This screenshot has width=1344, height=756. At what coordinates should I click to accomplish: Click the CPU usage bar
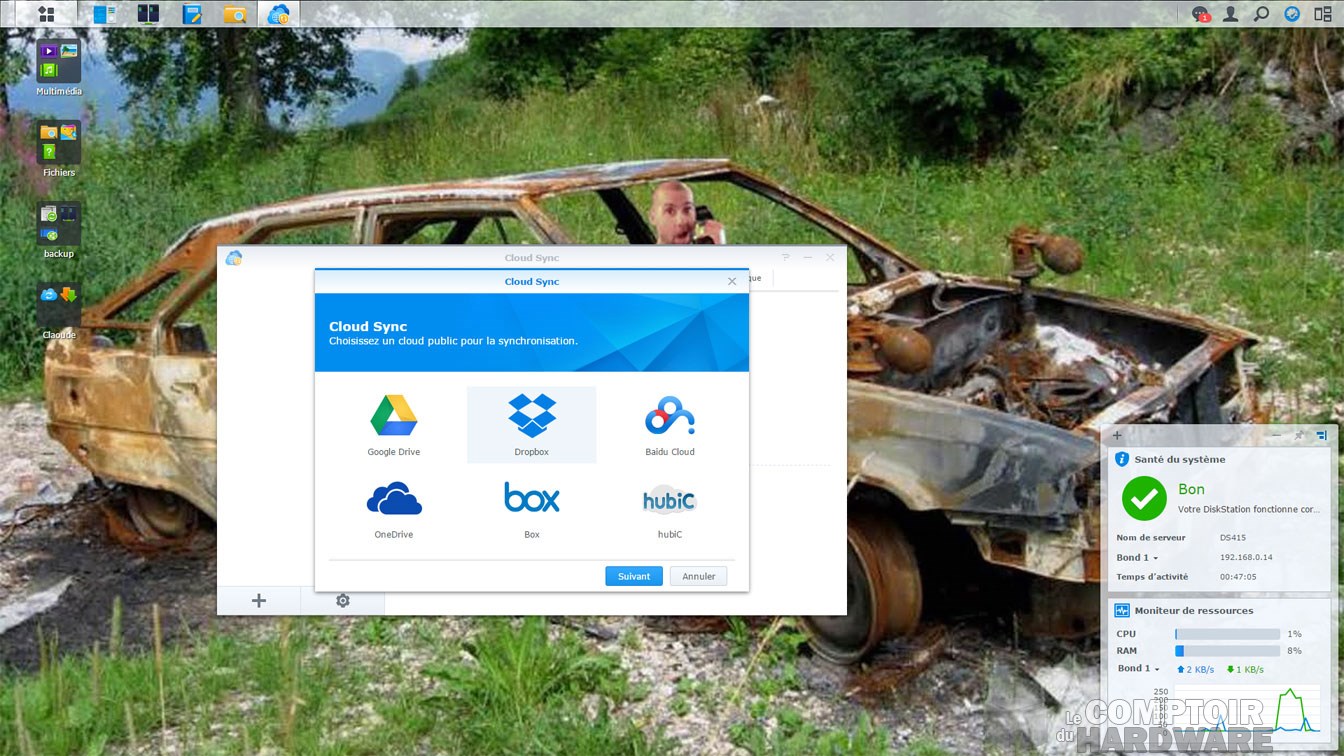1227,634
